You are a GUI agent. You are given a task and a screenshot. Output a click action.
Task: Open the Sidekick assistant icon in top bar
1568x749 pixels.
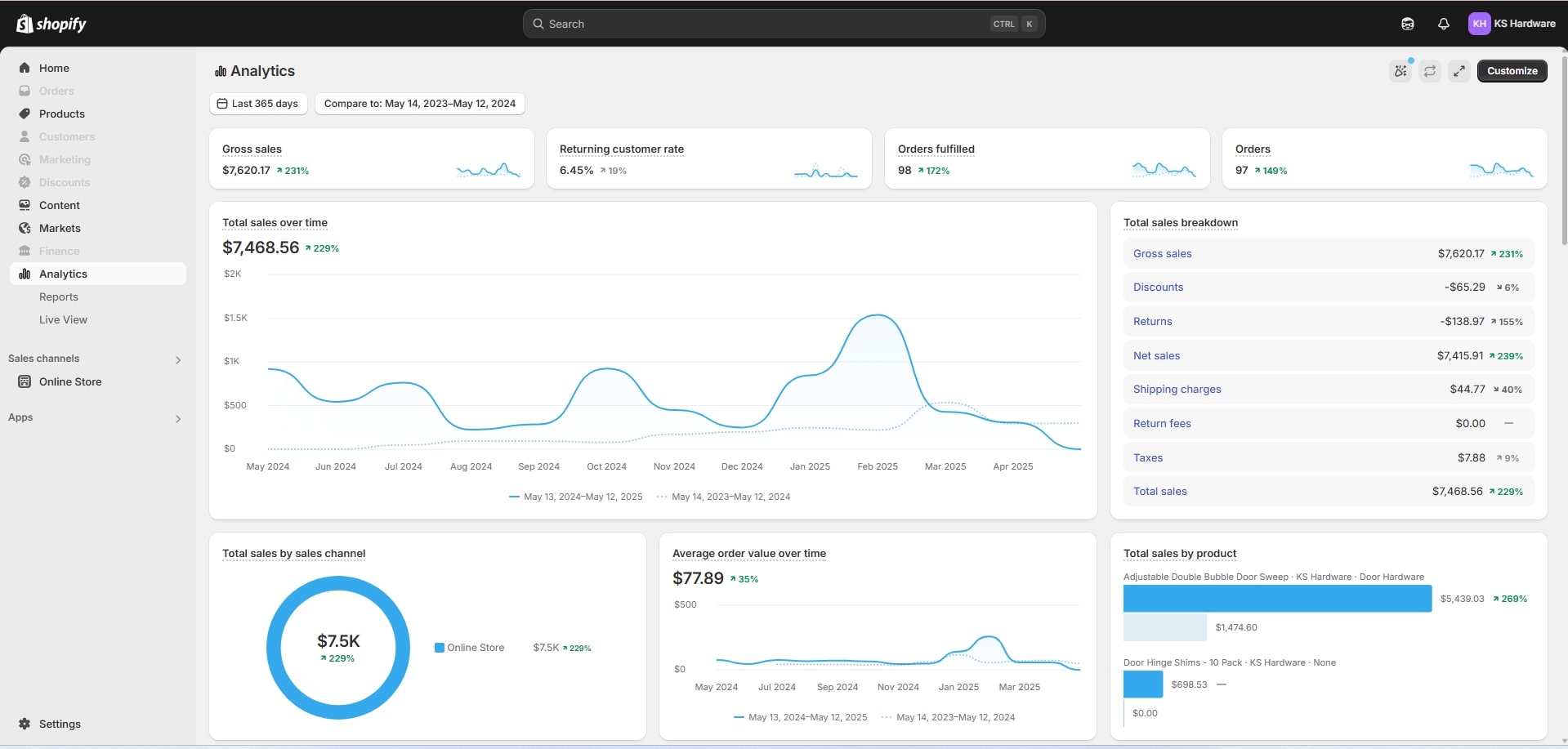click(x=1407, y=24)
